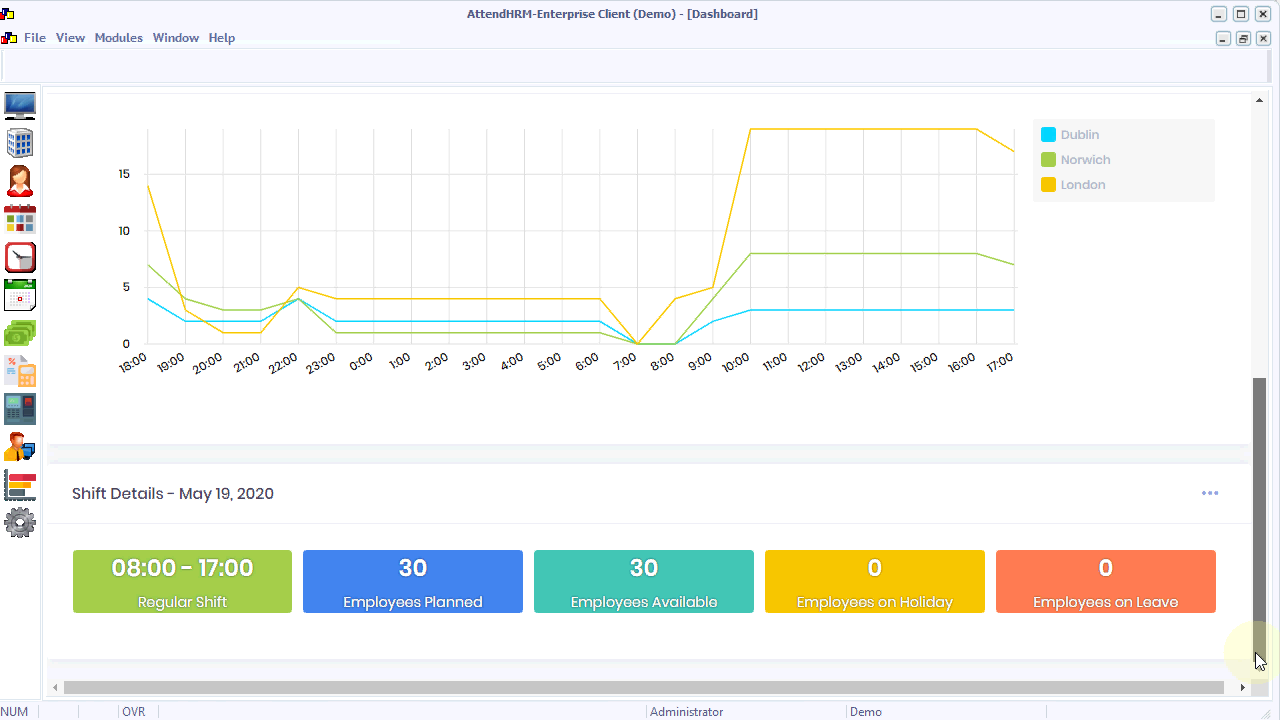Click the horizontal scrollbar left arrow

tap(54, 688)
